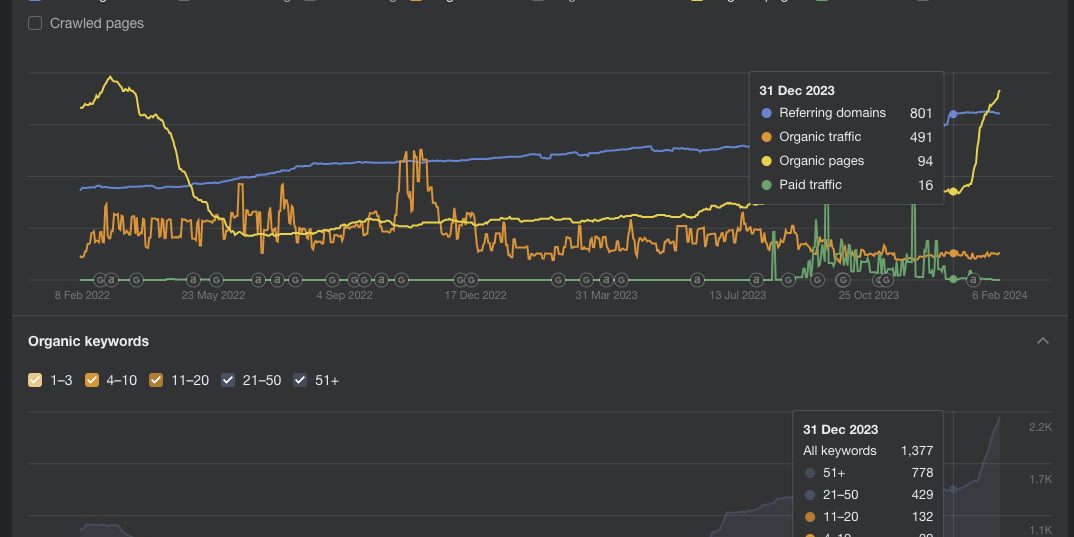Collapse the Organic keywords section with the chevron
Image resolution: width=1074 pixels, height=537 pixels.
click(x=1043, y=341)
